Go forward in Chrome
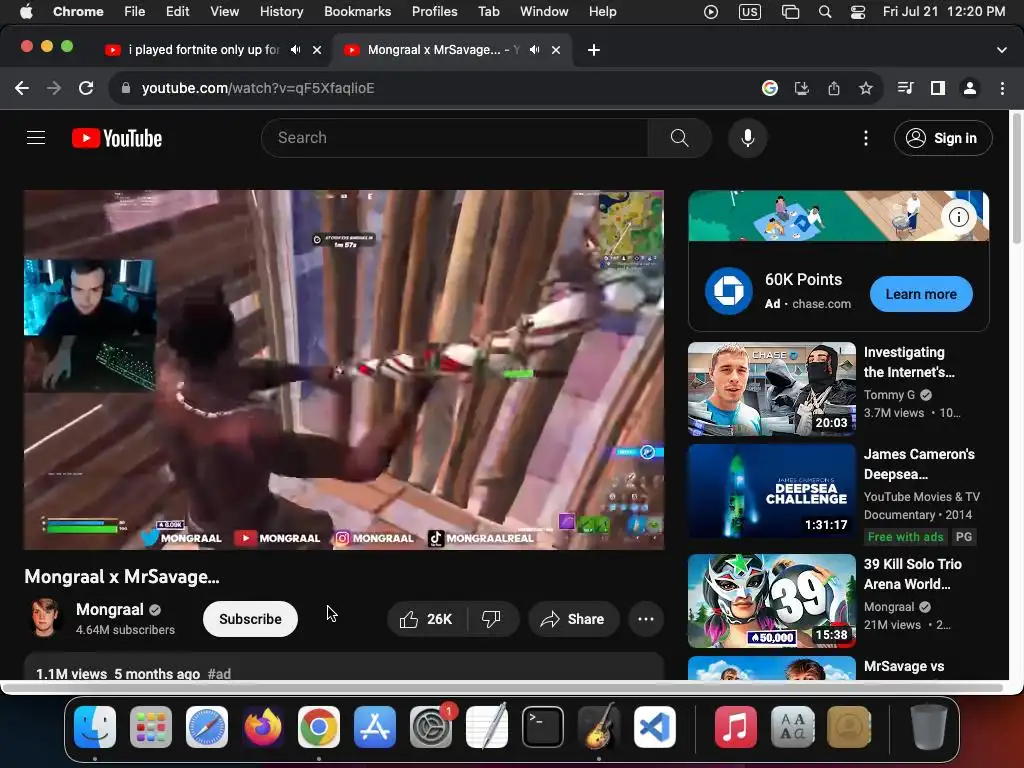Screen dimensions: 1024x768 pyautogui.click(x=54, y=88)
